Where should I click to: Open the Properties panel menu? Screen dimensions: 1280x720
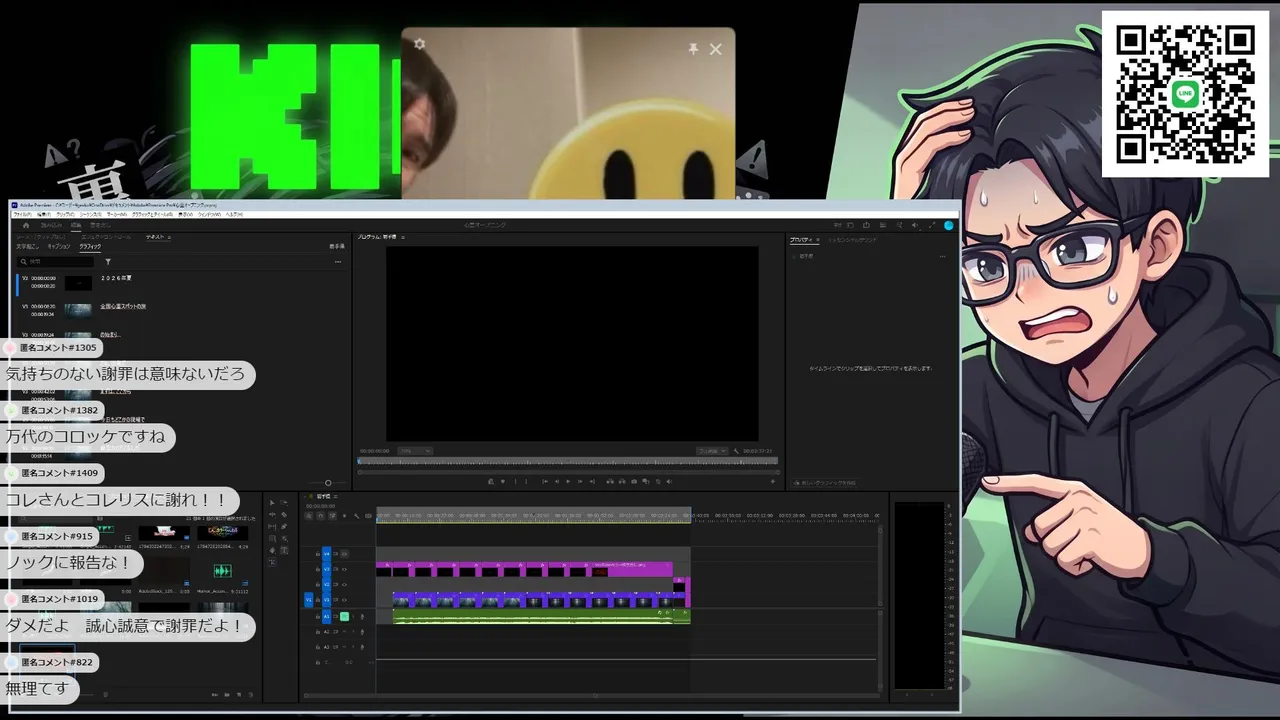coord(817,240)
